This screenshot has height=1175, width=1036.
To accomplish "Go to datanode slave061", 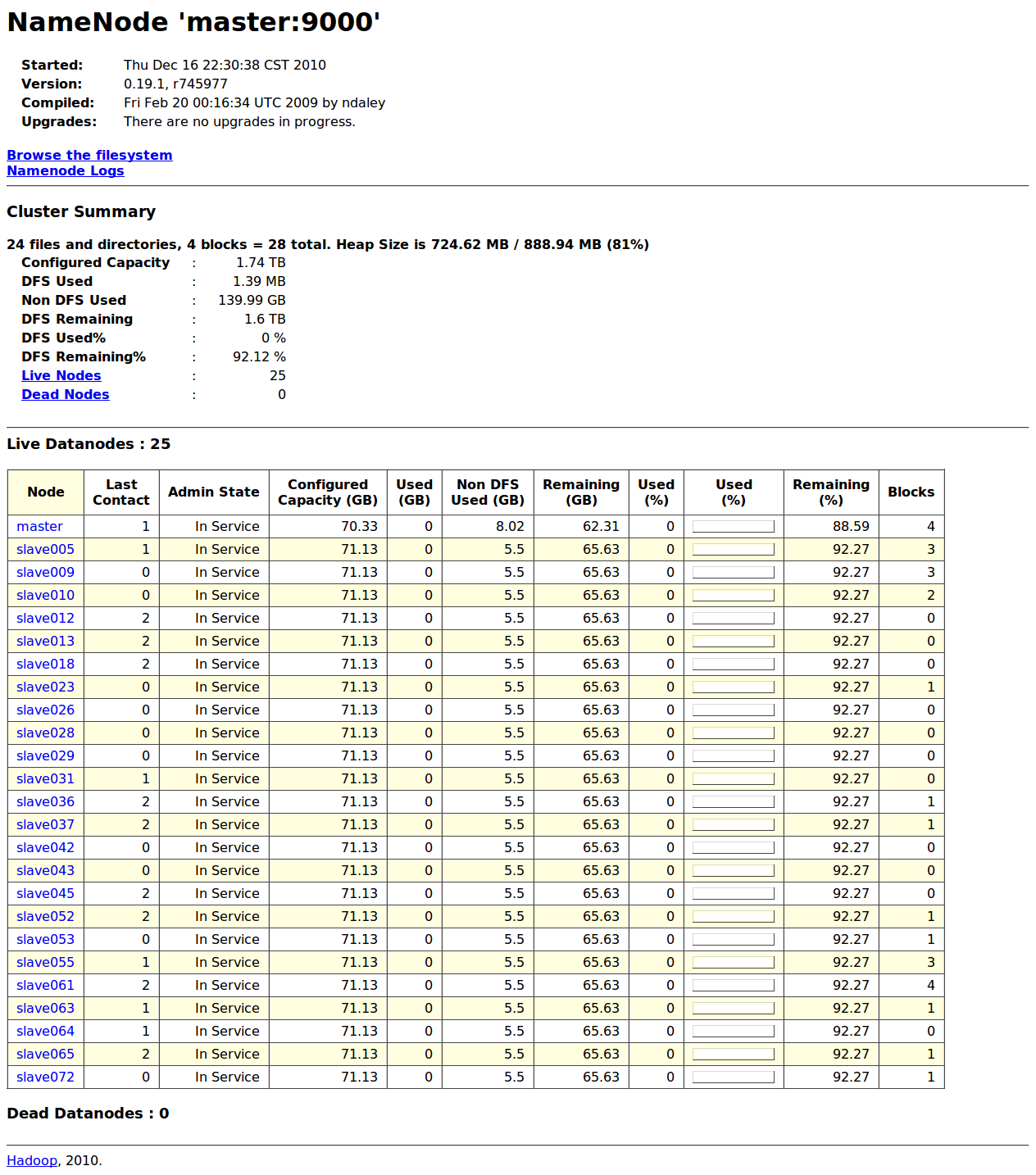I will [45, 985].
